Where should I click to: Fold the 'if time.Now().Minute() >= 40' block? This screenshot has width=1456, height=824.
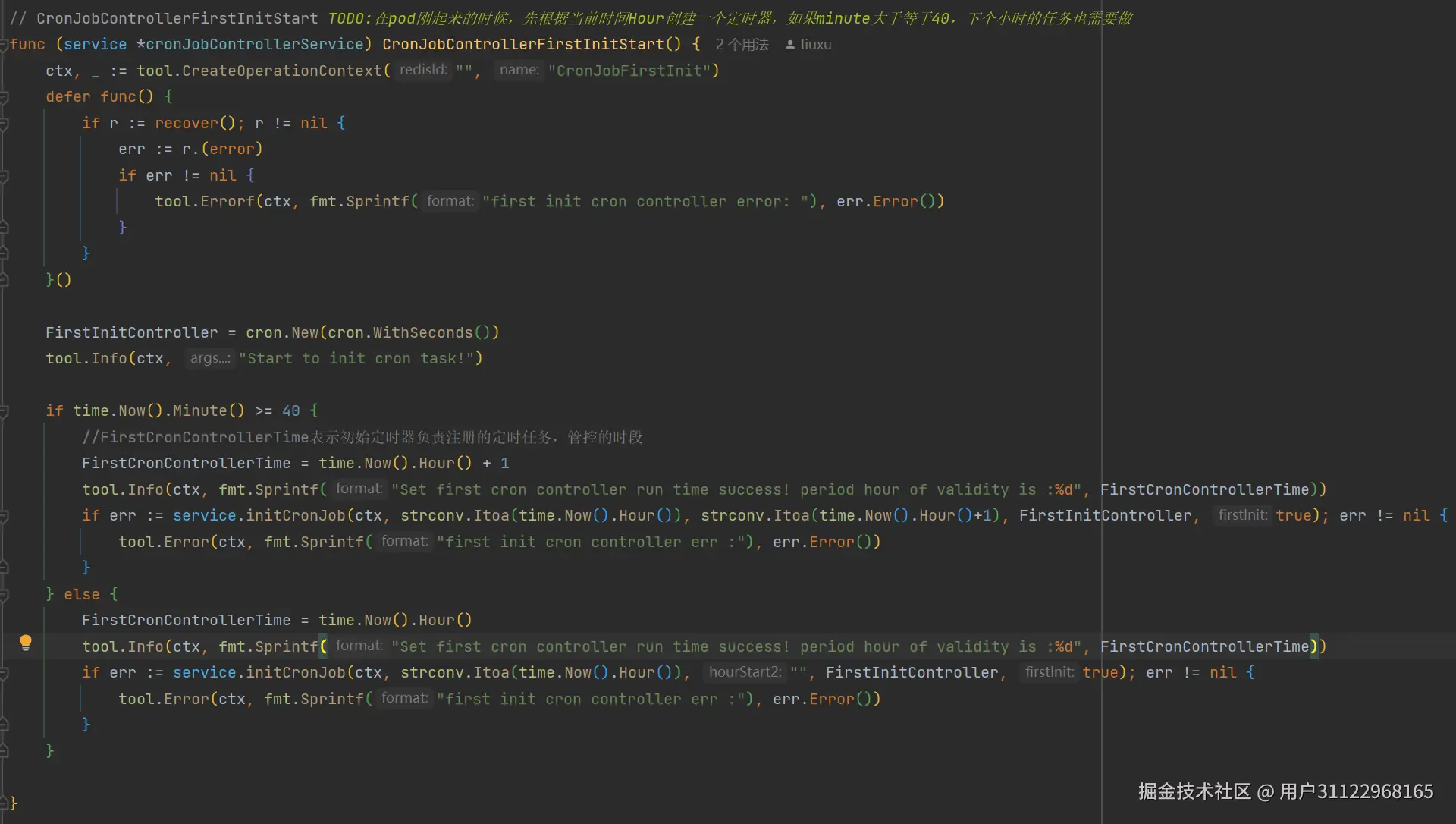(4, 411)
